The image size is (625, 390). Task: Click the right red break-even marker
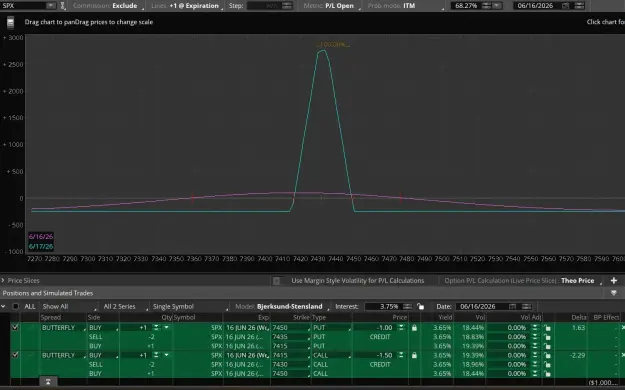click(401, 198)
